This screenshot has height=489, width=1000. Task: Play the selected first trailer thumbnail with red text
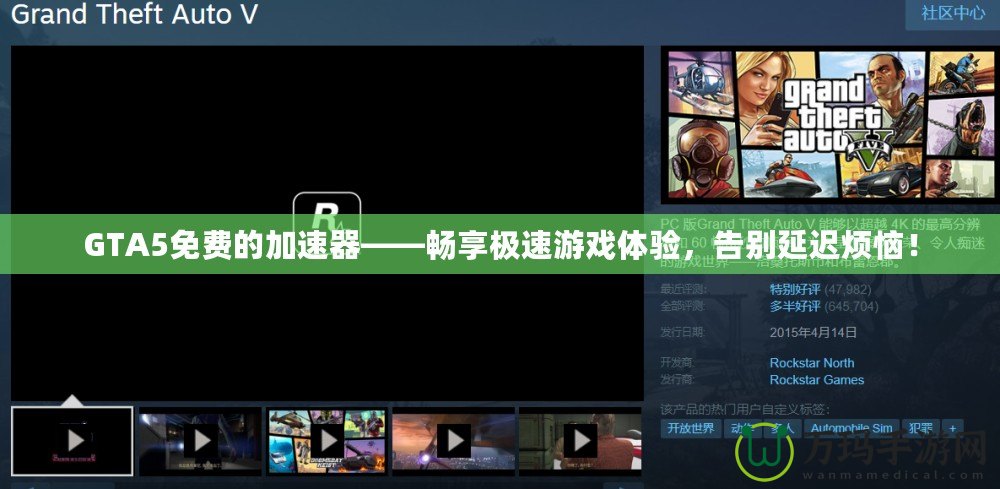point(72,441)
